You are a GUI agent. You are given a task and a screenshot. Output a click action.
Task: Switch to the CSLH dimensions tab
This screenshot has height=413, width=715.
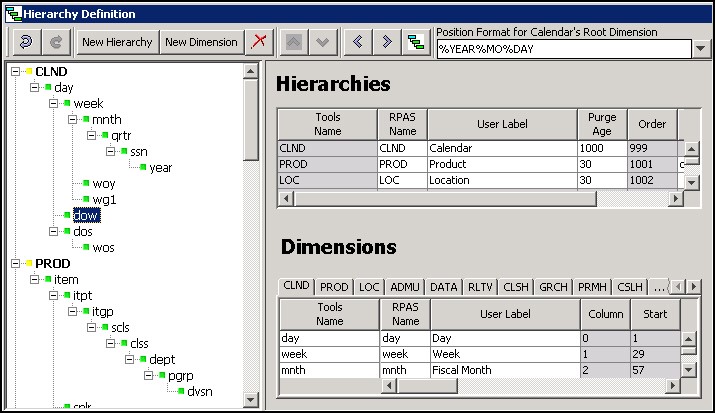pyautogui.click(x=630, y=287)
